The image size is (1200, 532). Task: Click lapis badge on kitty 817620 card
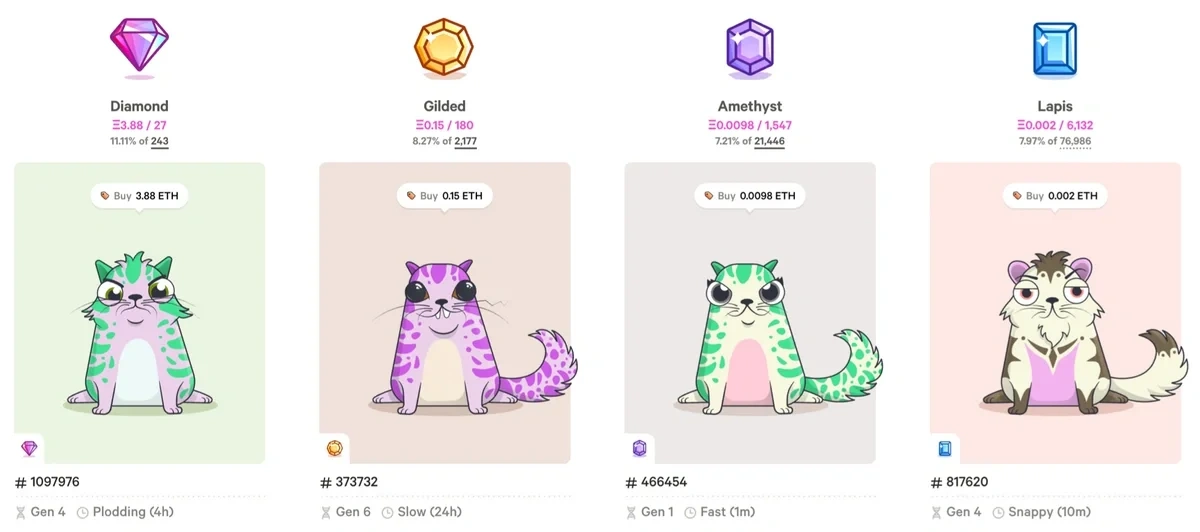point(944,449)
